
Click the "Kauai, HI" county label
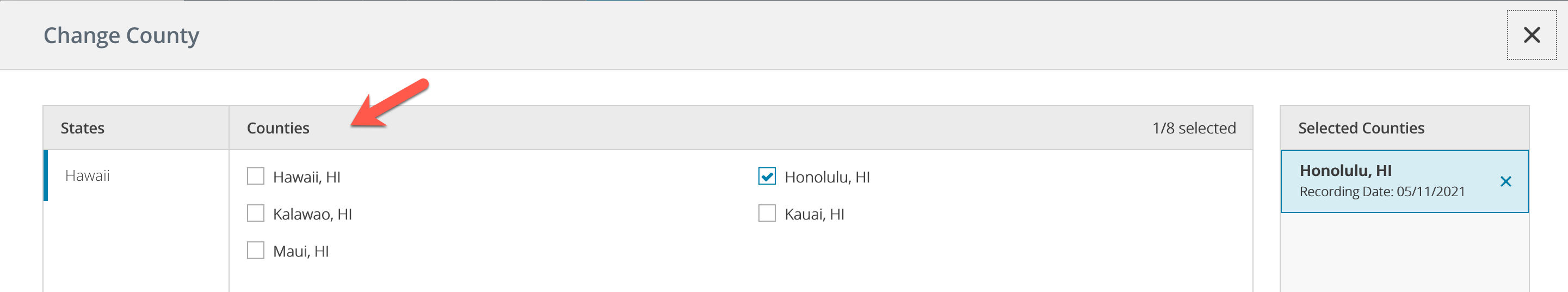click(814, 214)
